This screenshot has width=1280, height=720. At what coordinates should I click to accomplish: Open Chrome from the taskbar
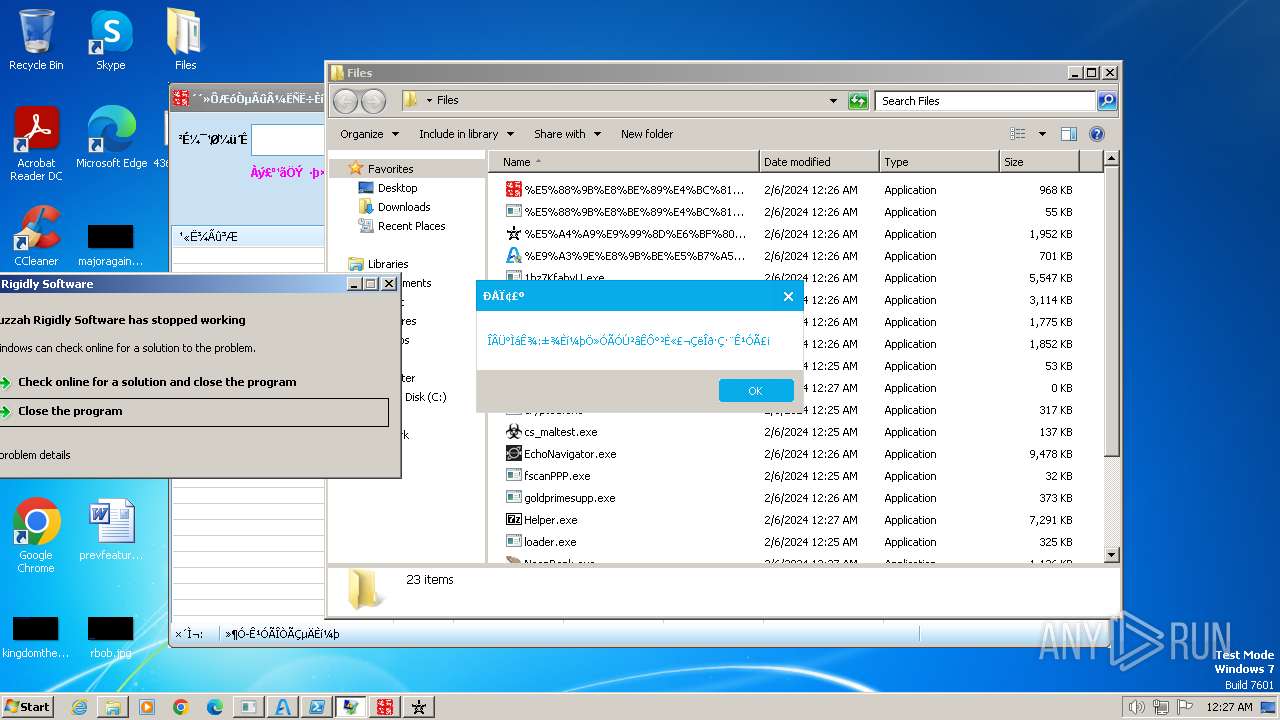tap(181, 707)
